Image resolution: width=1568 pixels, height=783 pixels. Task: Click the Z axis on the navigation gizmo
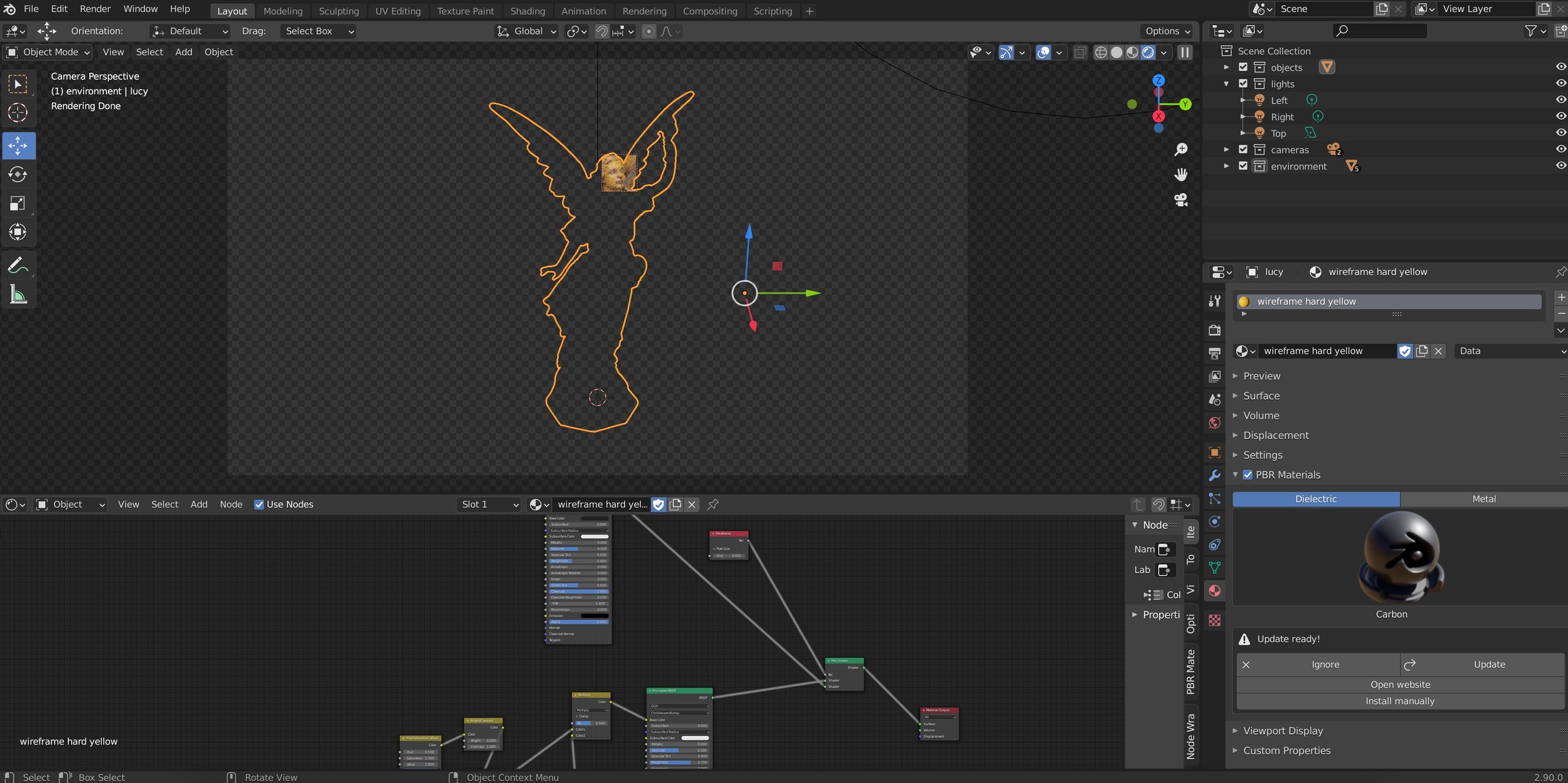click(1158, 80)
